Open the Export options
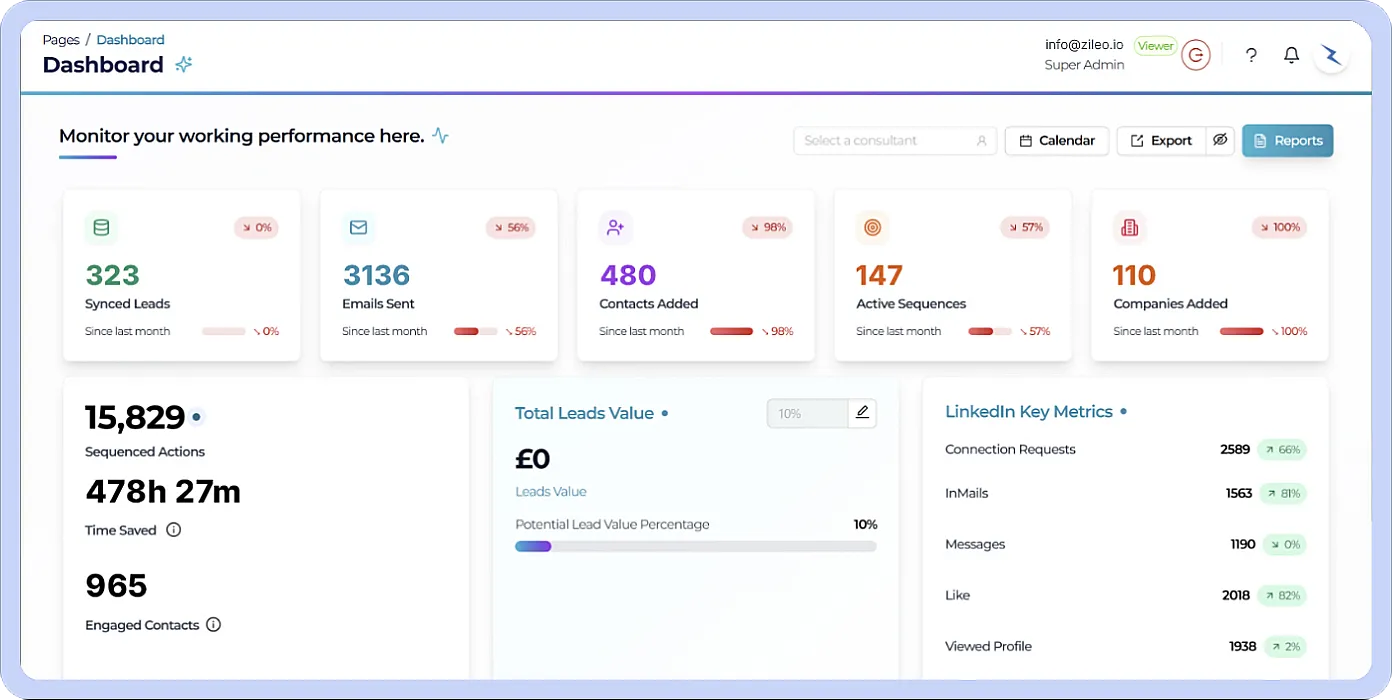Screen dimensions: 1392x700 click(x=1161, y=141)
